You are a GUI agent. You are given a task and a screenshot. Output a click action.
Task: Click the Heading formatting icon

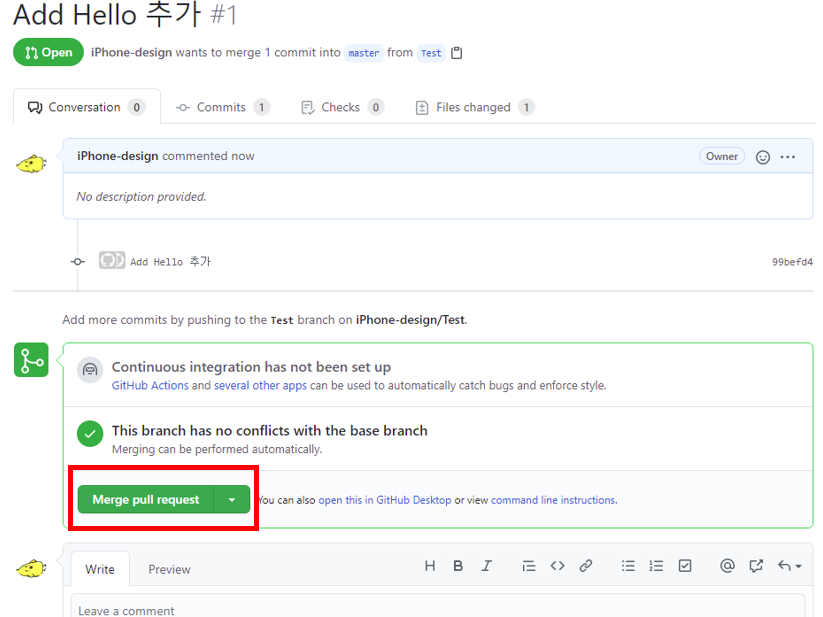[430, 566]
